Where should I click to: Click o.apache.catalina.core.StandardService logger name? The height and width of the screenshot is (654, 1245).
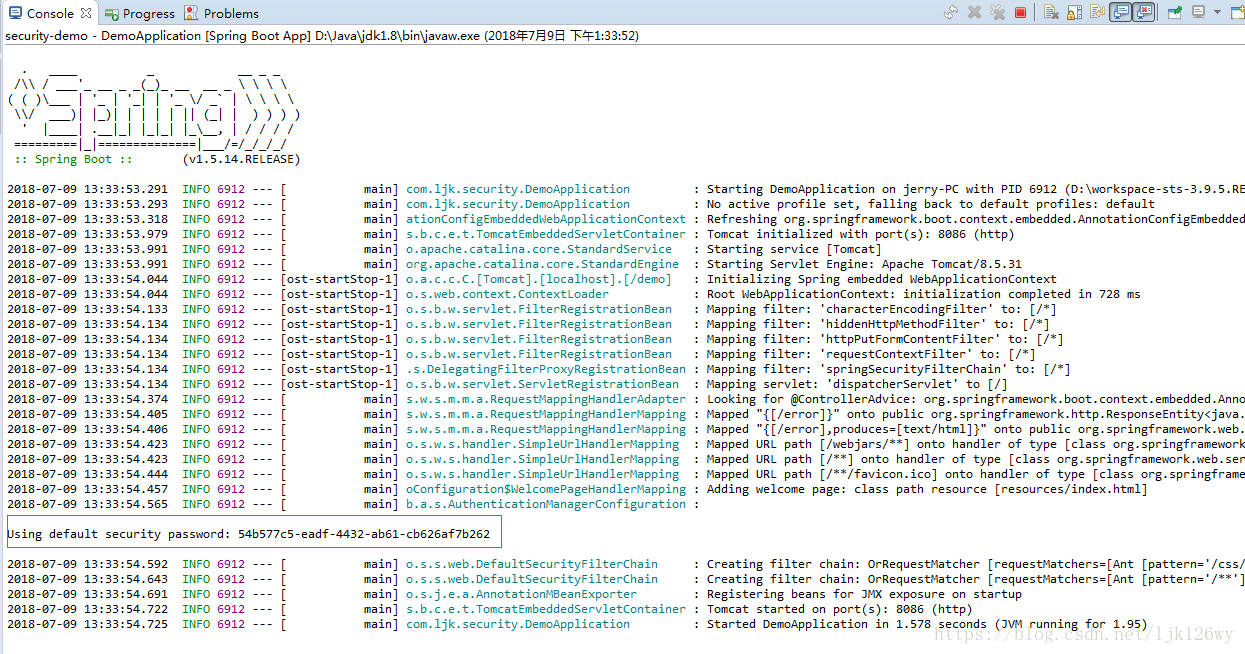[539, 249]
